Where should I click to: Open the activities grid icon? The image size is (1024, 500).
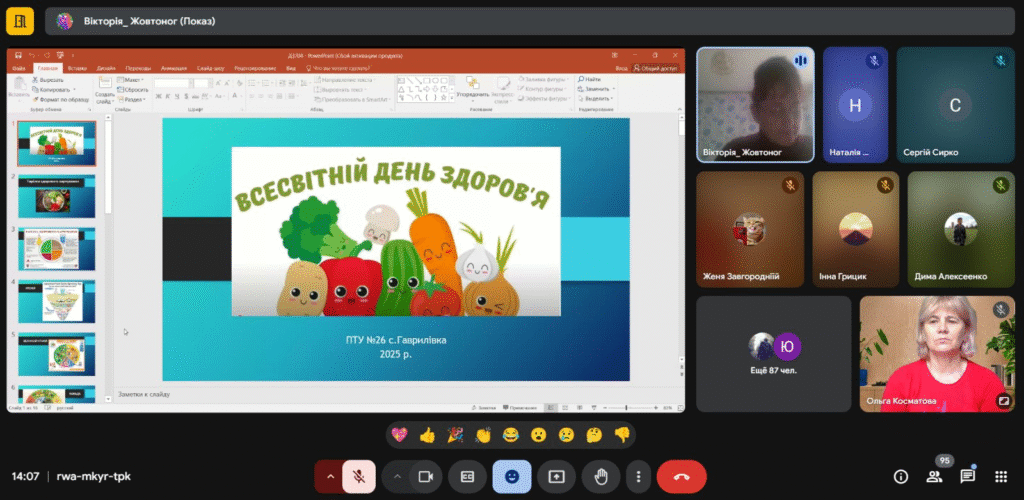1001,477
